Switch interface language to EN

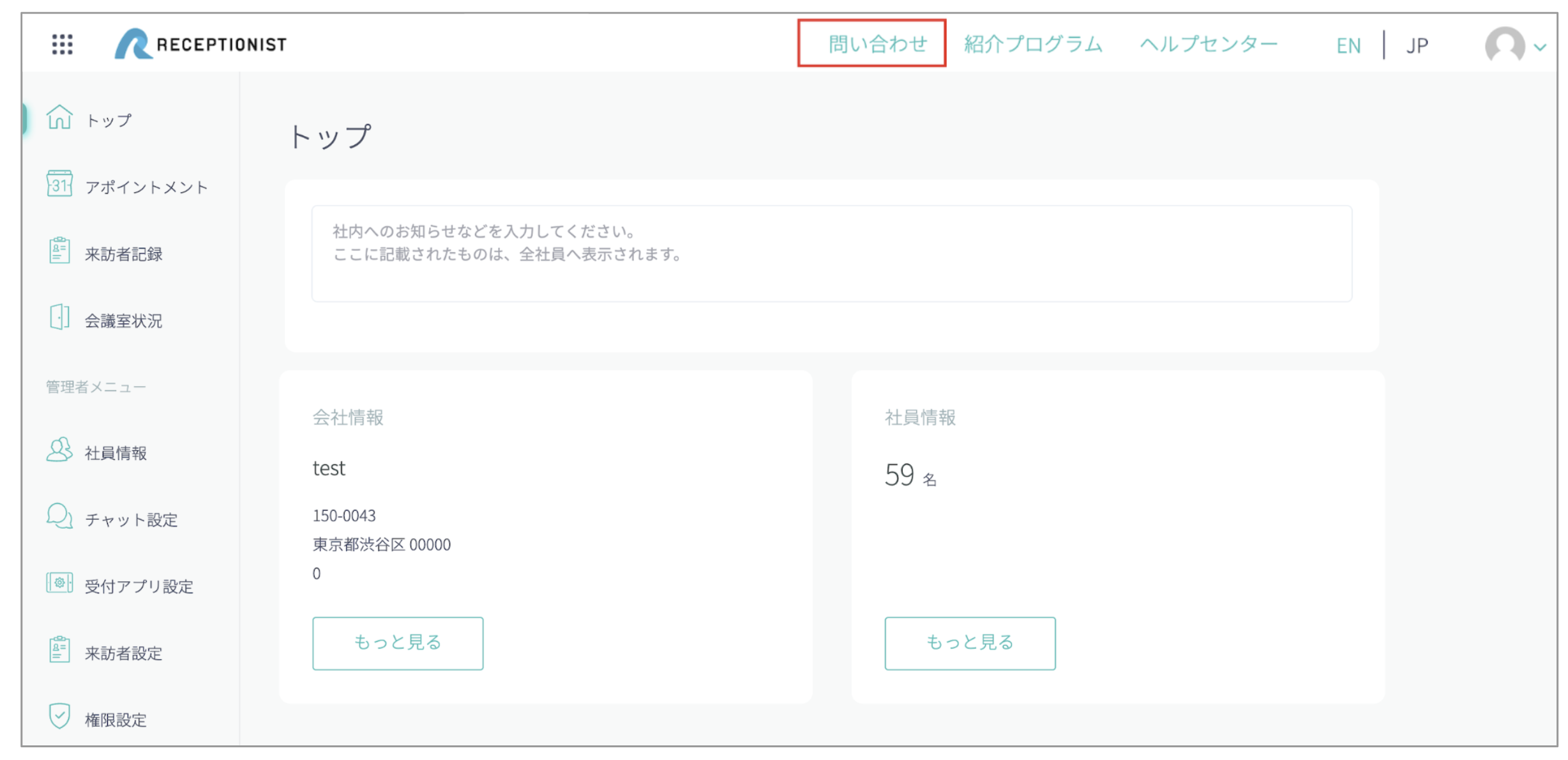click(x=1348, y=44)
